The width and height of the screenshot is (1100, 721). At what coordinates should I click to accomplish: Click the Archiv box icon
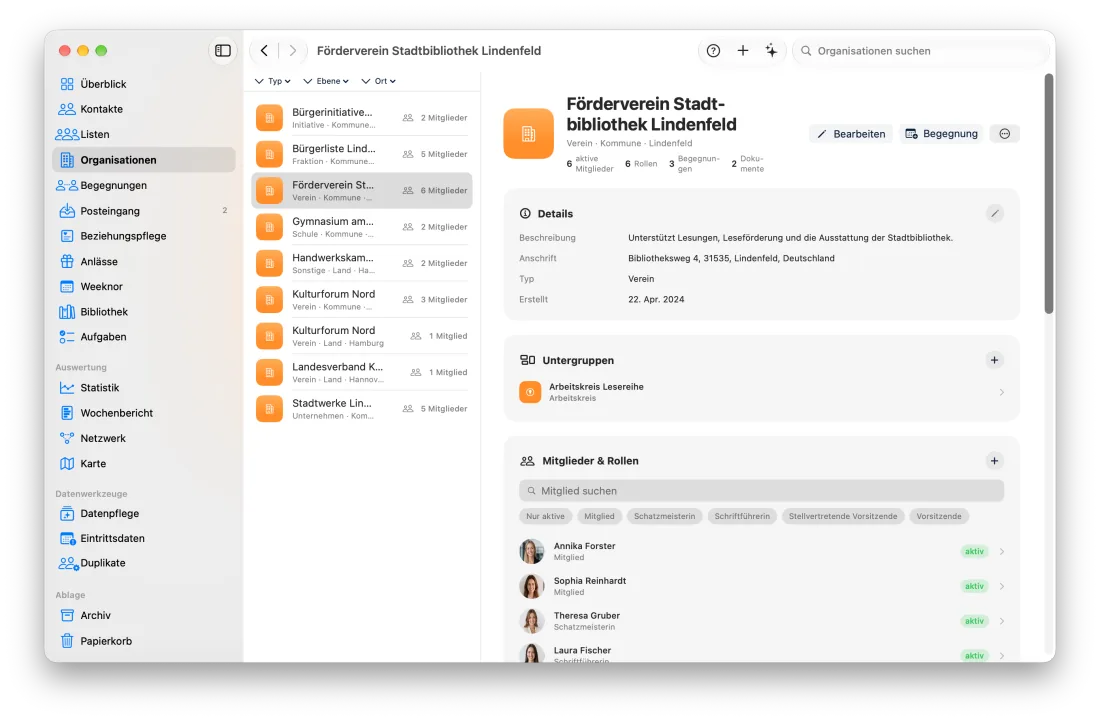point(67,616)
